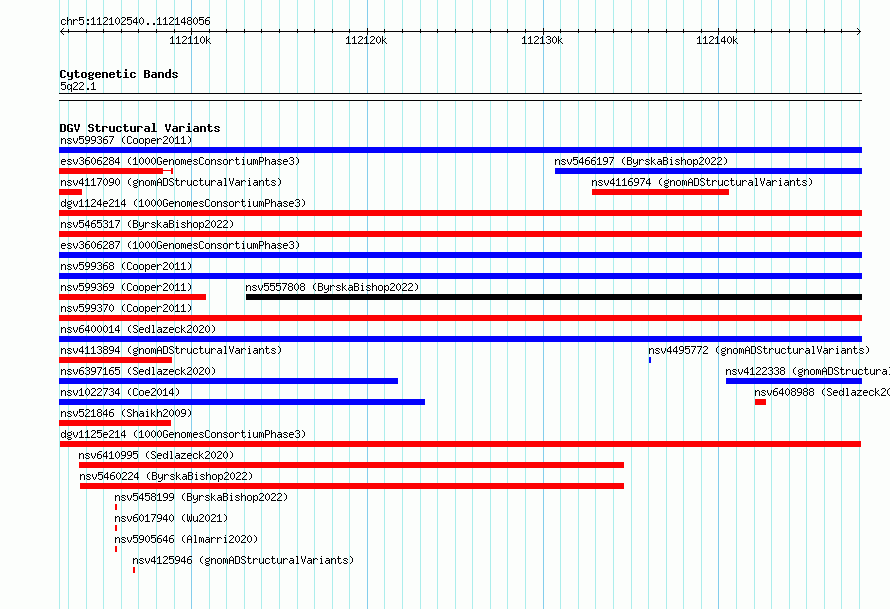Click the tiny blue nsv4495772 marker
The height and width of the screenshot is (609, 890).
point(650,360)
